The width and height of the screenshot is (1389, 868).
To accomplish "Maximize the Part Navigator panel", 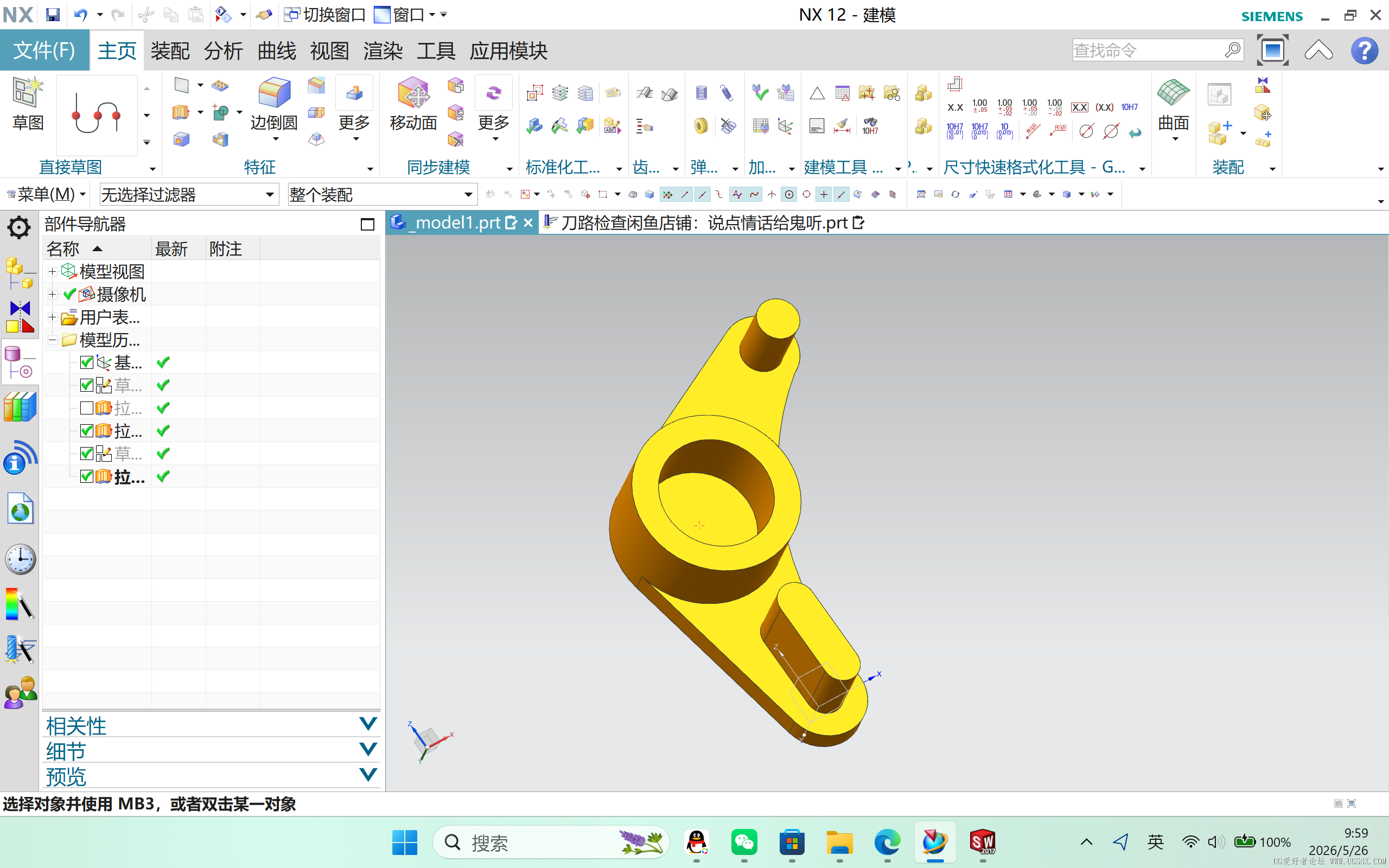I will pyautogui.click(x=367, y=224).
